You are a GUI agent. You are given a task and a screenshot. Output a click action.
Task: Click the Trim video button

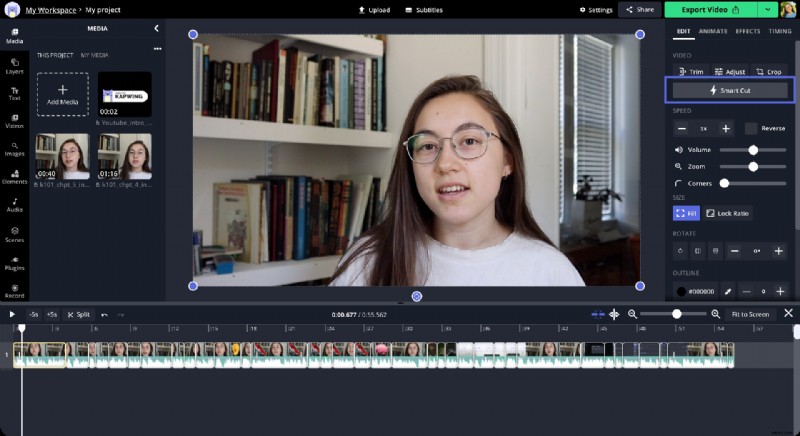point(691,72)
